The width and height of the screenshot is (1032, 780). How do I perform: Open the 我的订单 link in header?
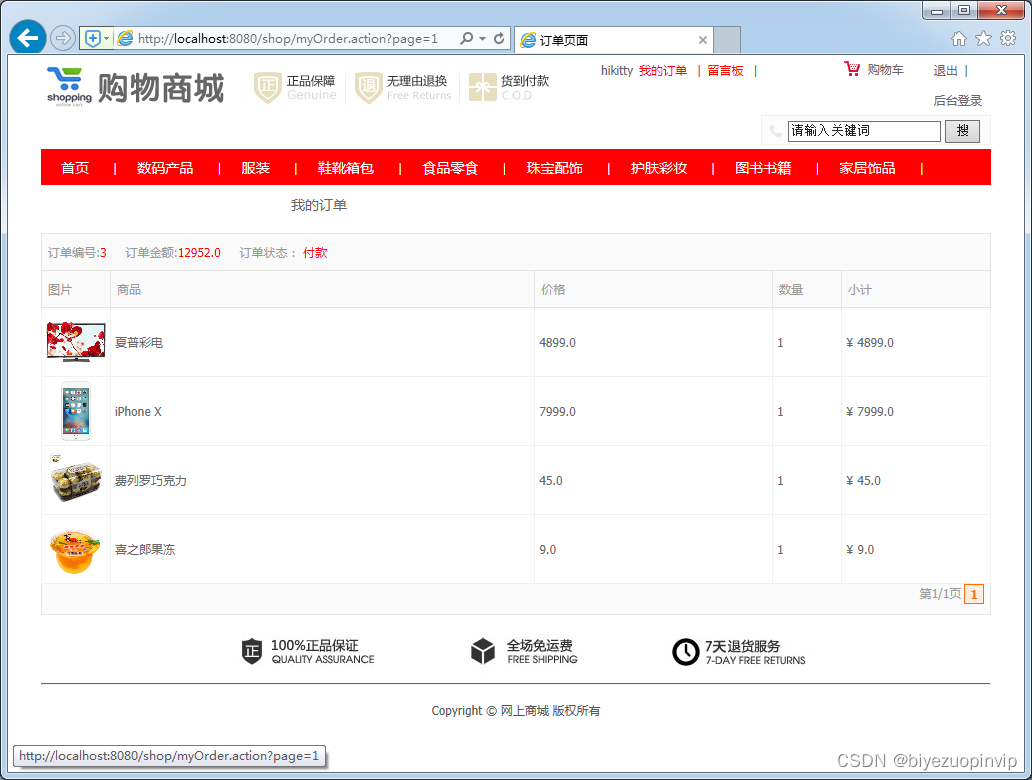tap(663, 70)
